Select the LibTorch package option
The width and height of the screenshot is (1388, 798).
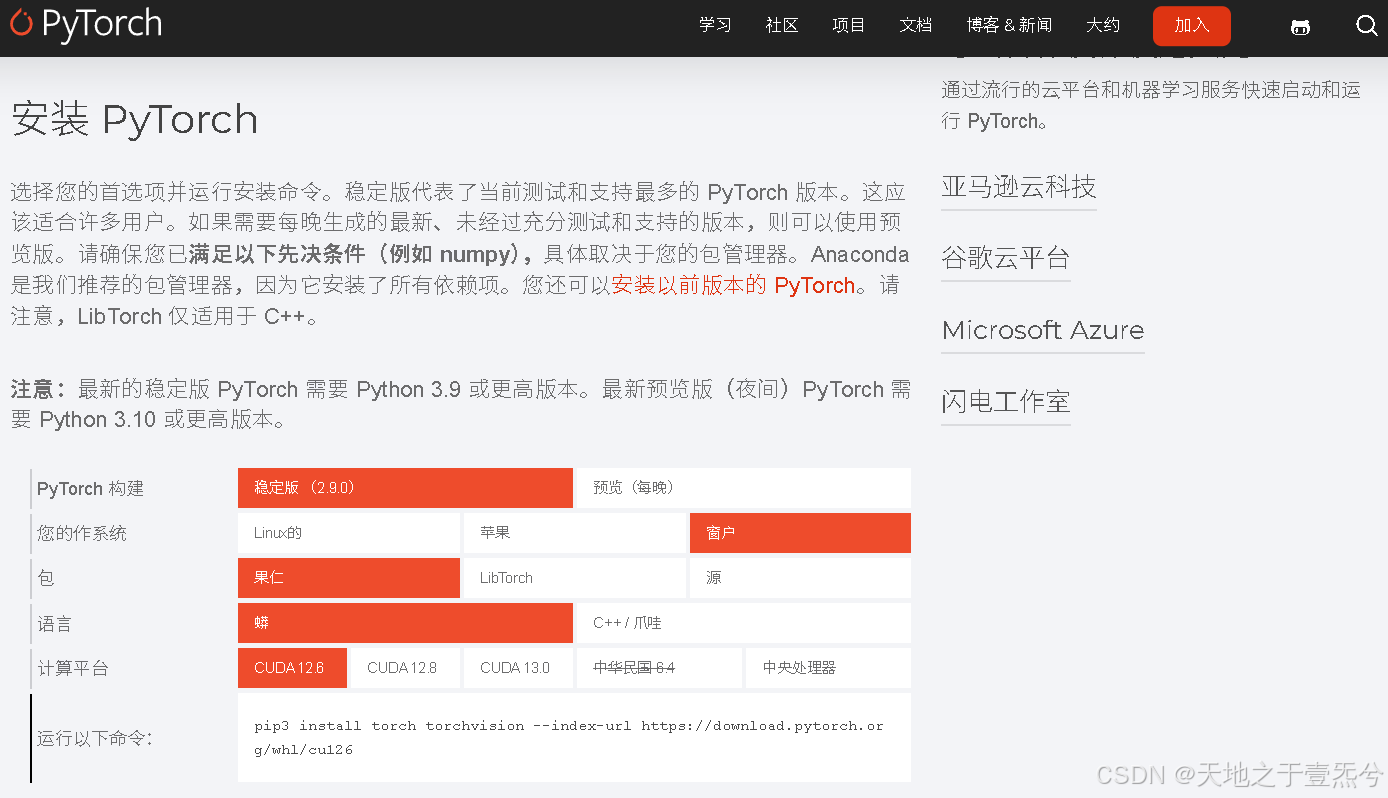coord(575,578)
